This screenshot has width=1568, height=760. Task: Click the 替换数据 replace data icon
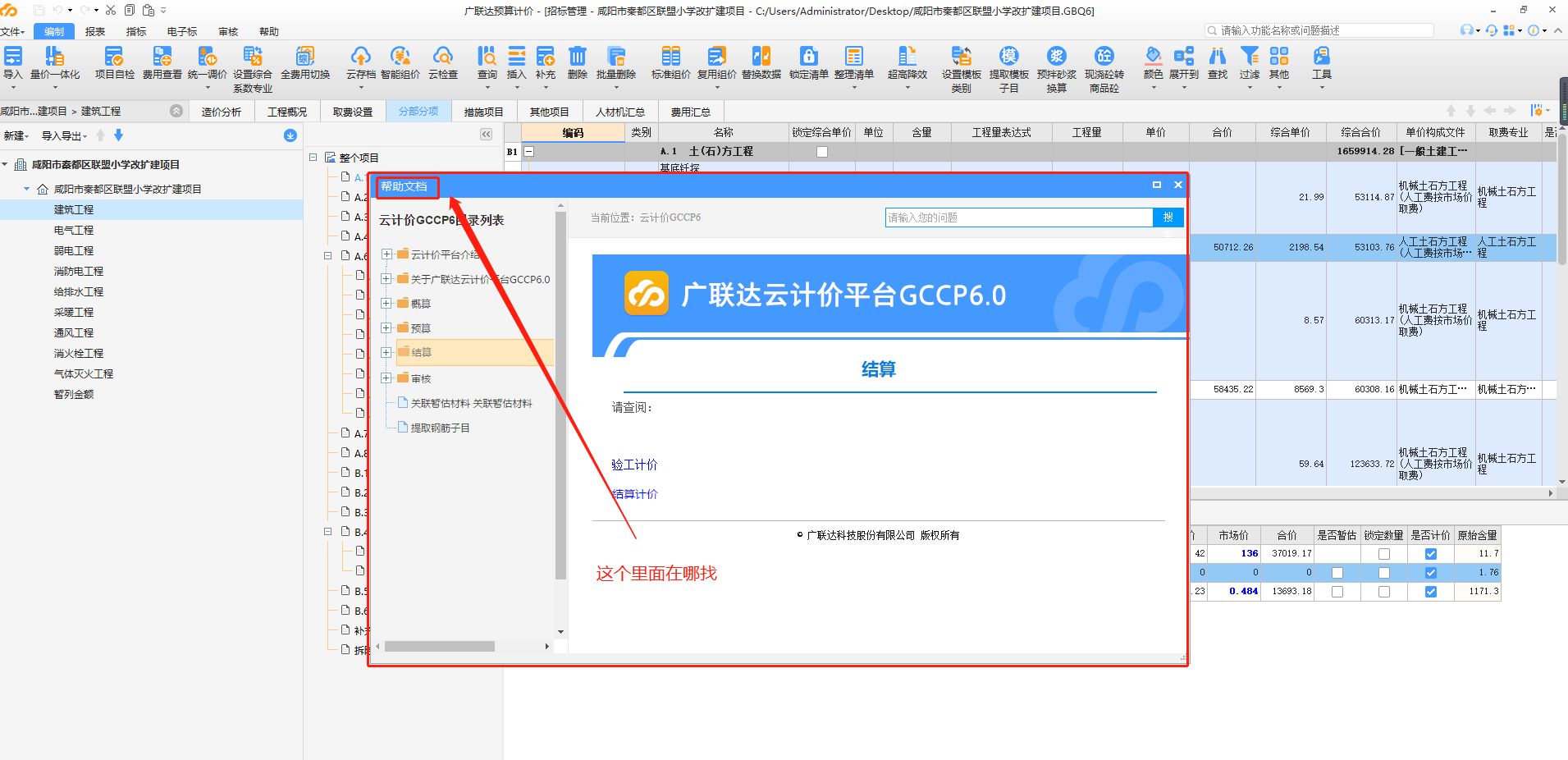pos(761,56)
